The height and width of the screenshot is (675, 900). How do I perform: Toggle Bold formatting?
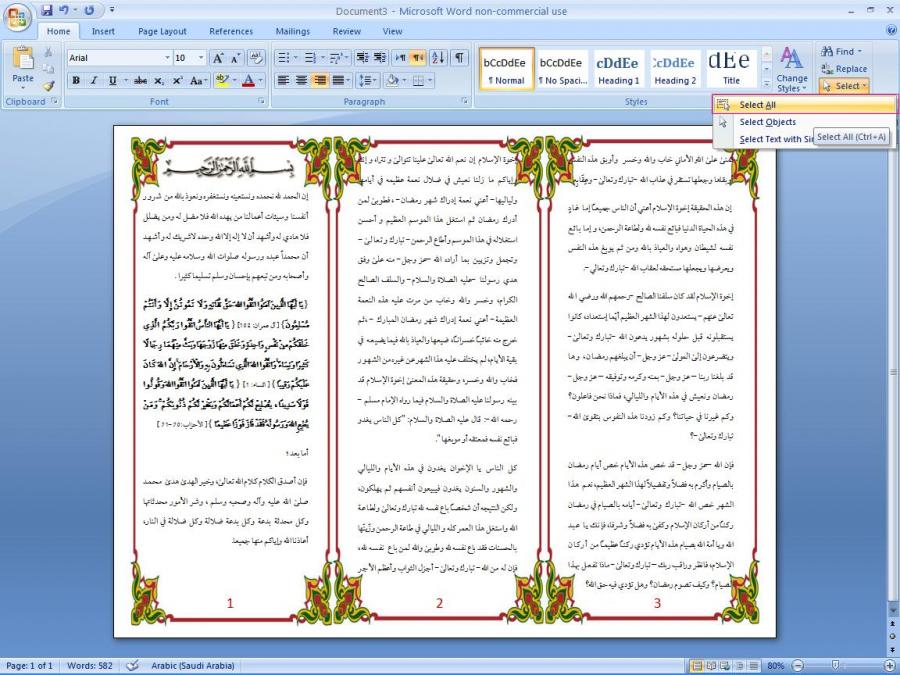(76, 80)
